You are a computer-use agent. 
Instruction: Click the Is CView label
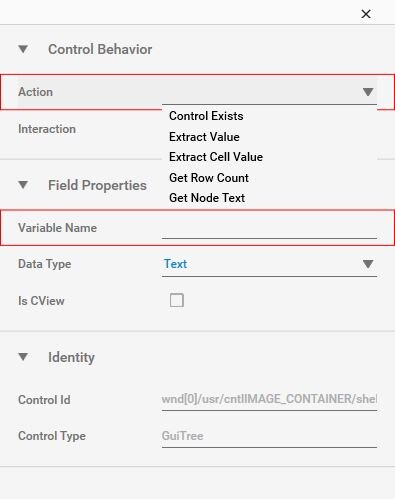pos(41,301)
